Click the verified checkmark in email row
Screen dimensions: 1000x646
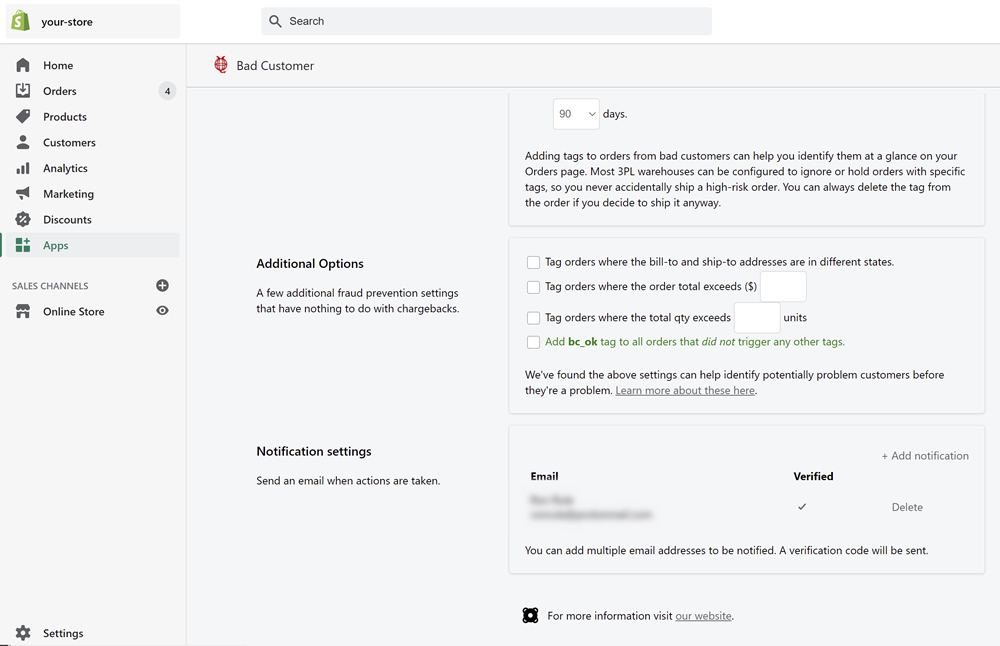pos(802,506)
